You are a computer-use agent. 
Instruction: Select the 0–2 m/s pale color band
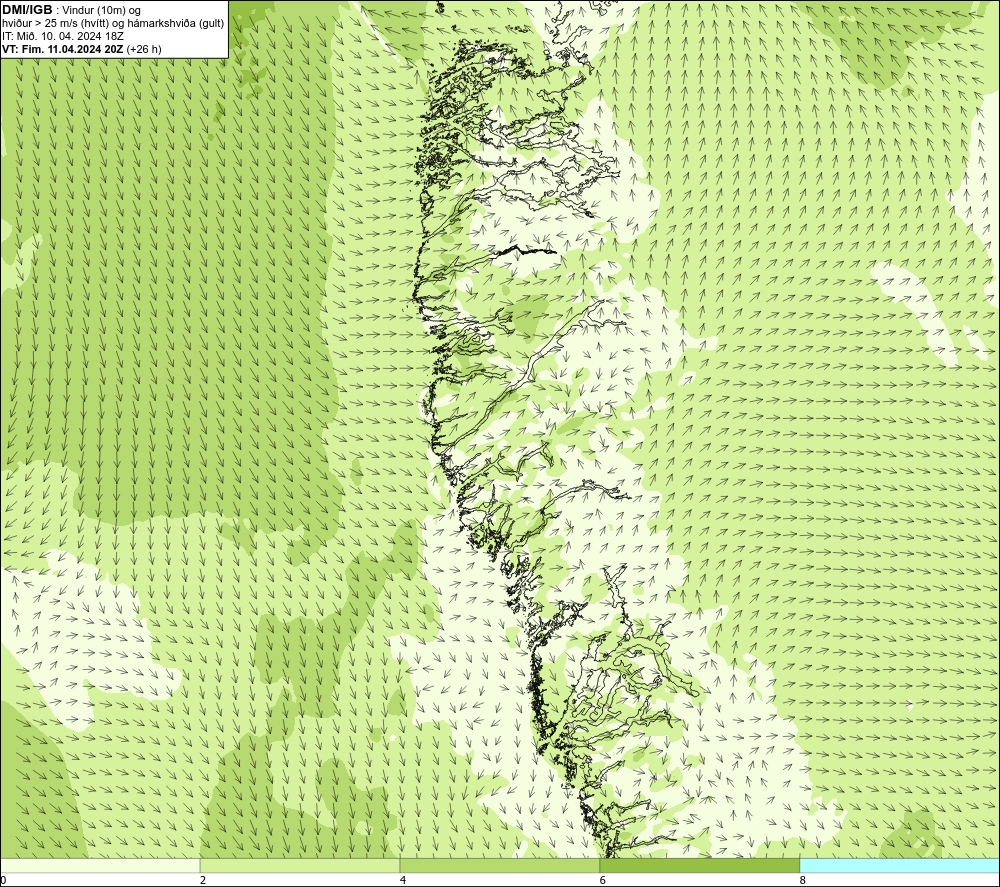[x=100, y=865]
